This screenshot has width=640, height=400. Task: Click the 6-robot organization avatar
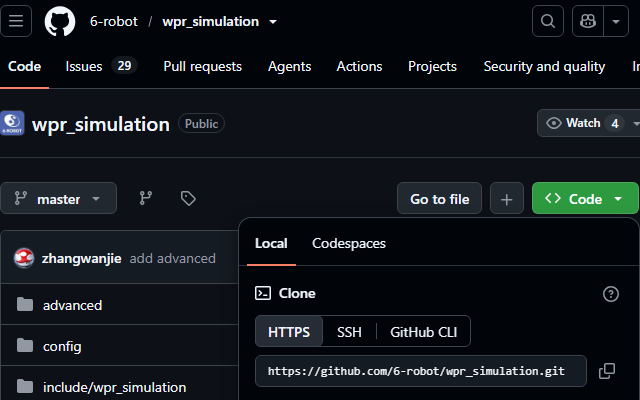click(x=12, y=123)
